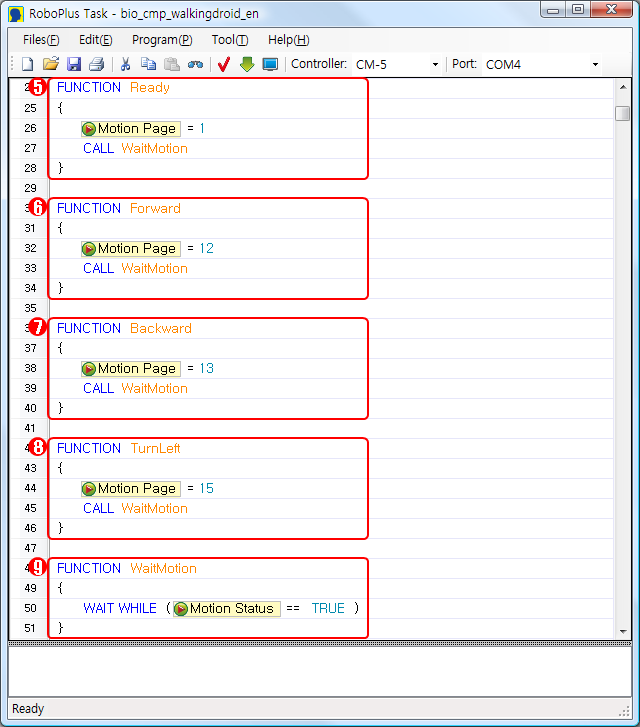Click the monitor output view icon

click(270, 64)
